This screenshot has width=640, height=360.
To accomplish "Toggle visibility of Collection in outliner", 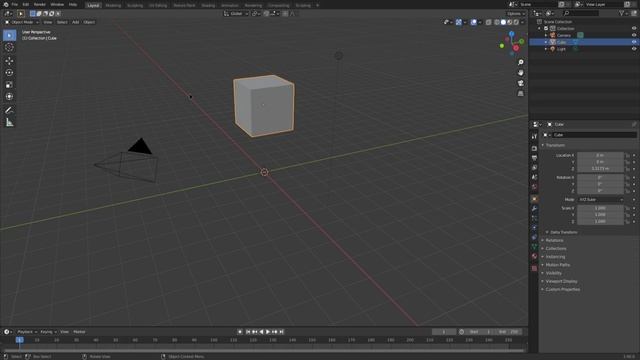I will tap(634, 29).
